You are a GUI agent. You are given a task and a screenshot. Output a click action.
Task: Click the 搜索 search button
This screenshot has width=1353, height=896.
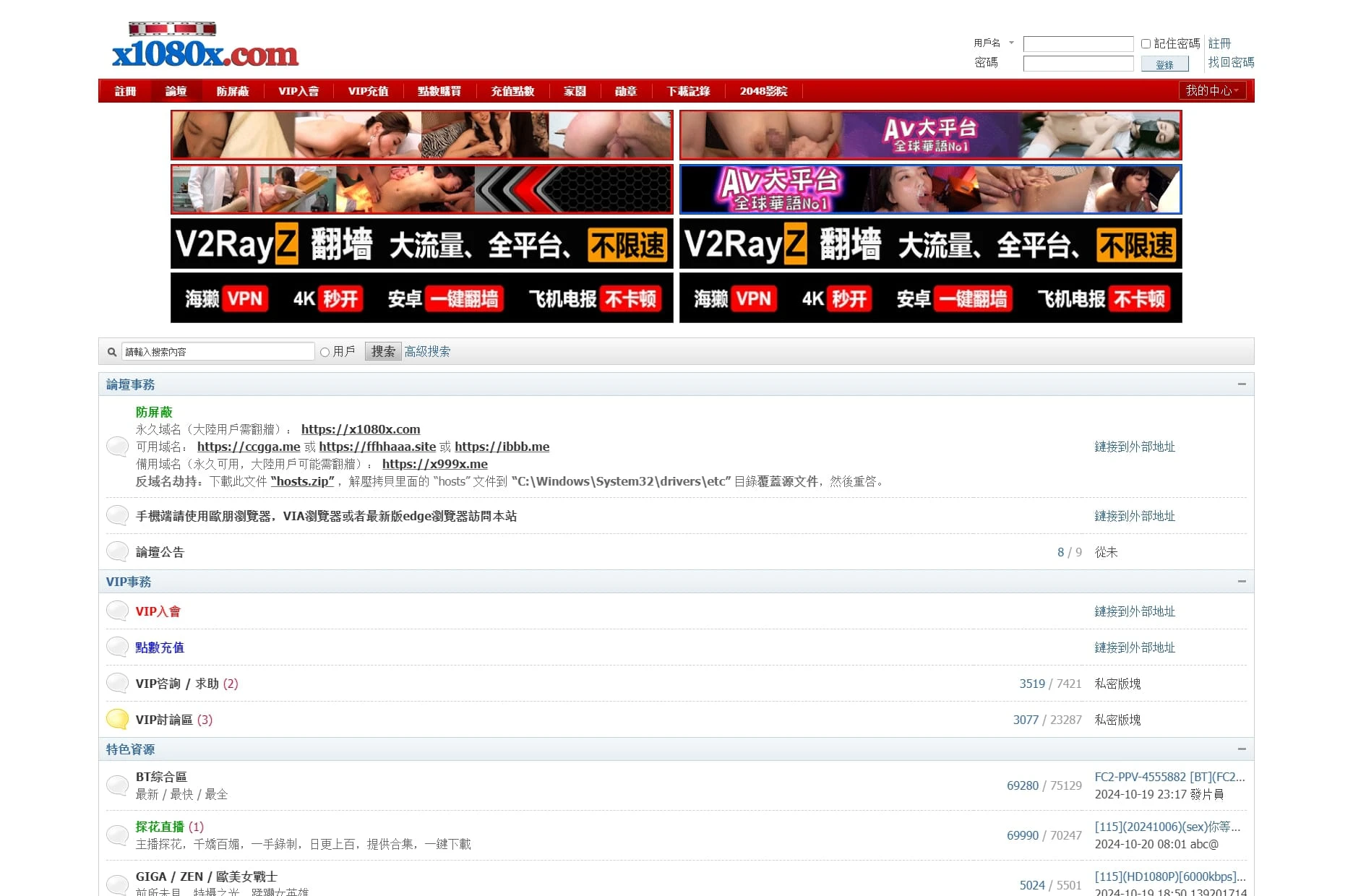coord(383,352)
